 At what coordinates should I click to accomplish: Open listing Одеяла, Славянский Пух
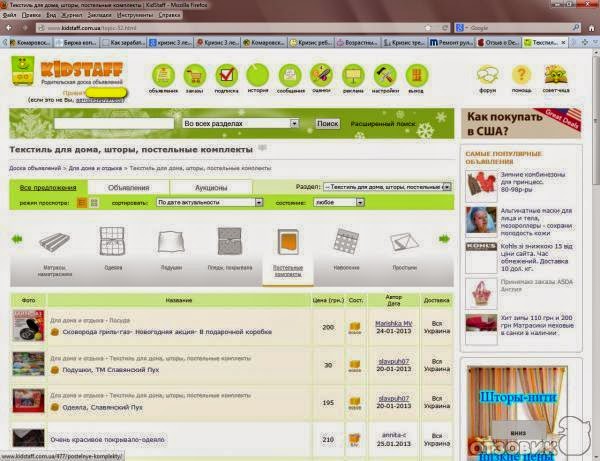[102, 407]
